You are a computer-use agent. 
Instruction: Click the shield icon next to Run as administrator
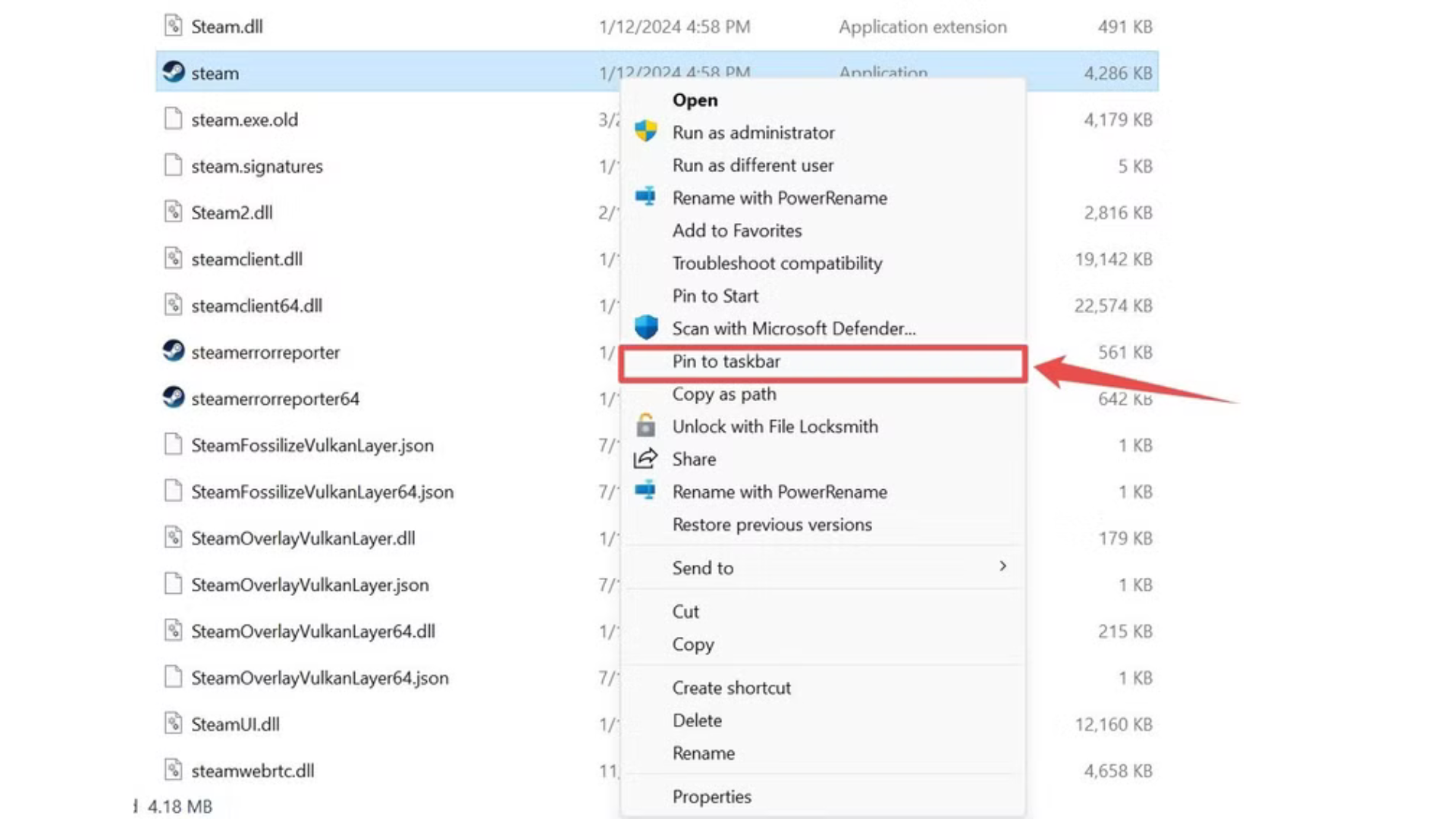645,131
